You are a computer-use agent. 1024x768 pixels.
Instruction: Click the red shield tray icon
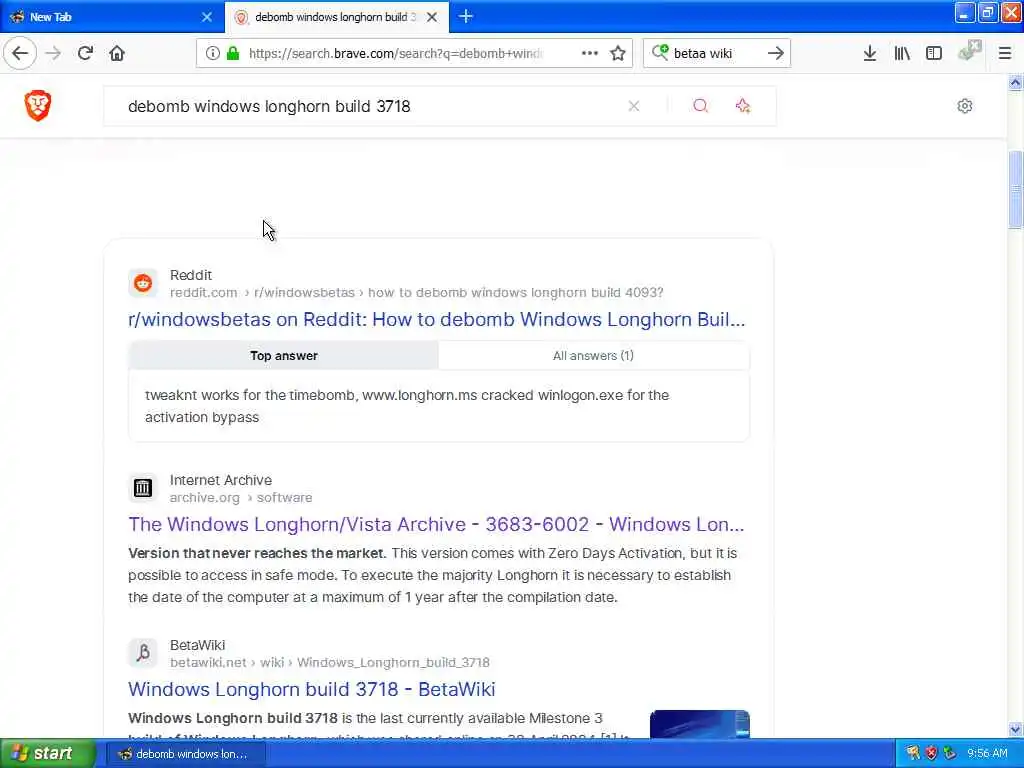click(x=931, y=754)
